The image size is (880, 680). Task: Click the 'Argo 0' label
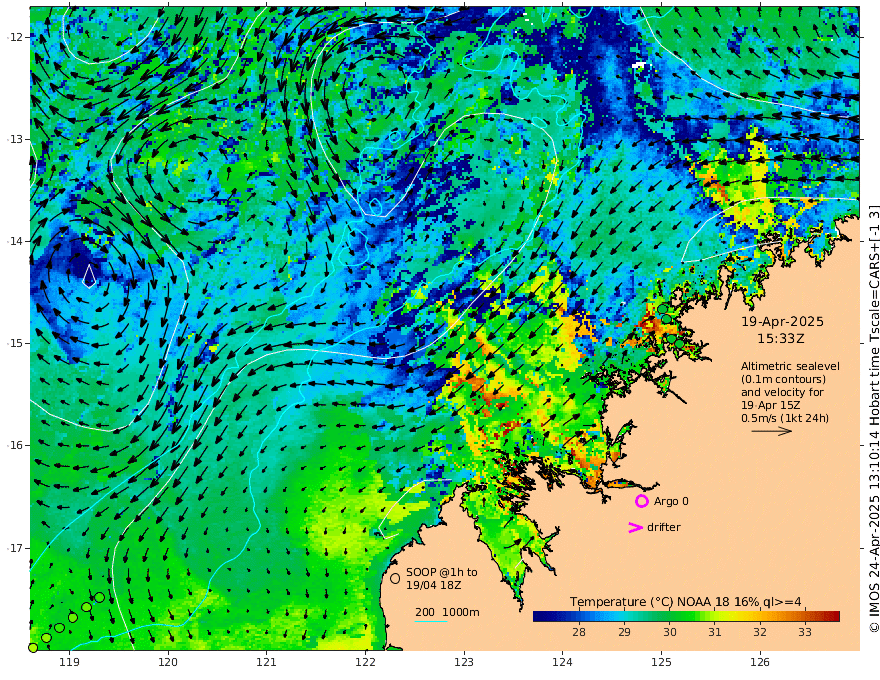click(671, 501)
